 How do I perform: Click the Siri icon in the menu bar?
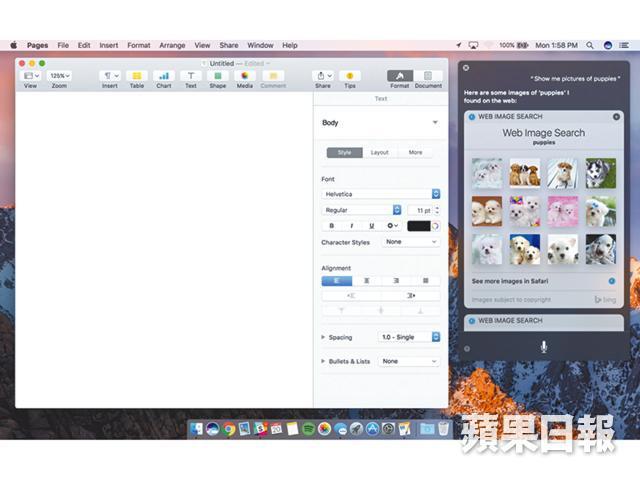[x=608, y=45]
